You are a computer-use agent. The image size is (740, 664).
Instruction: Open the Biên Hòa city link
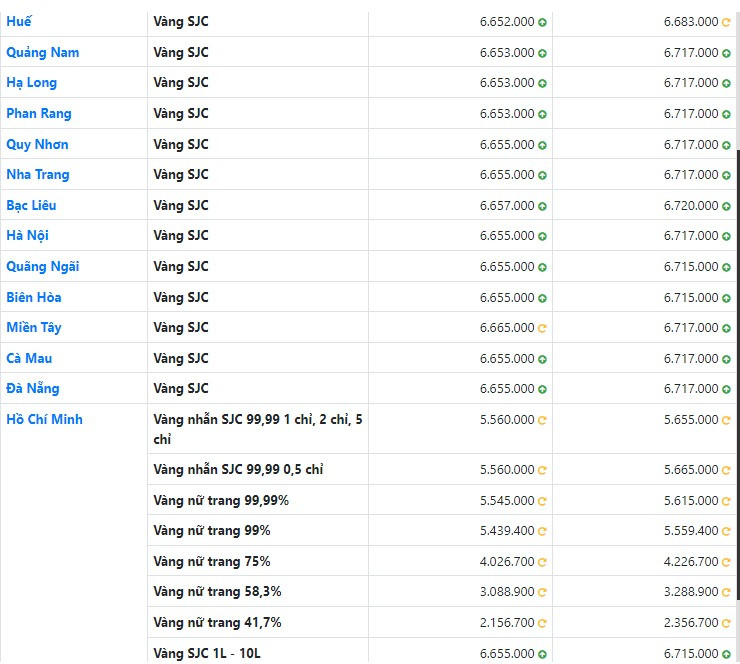[x=34, y=297]
